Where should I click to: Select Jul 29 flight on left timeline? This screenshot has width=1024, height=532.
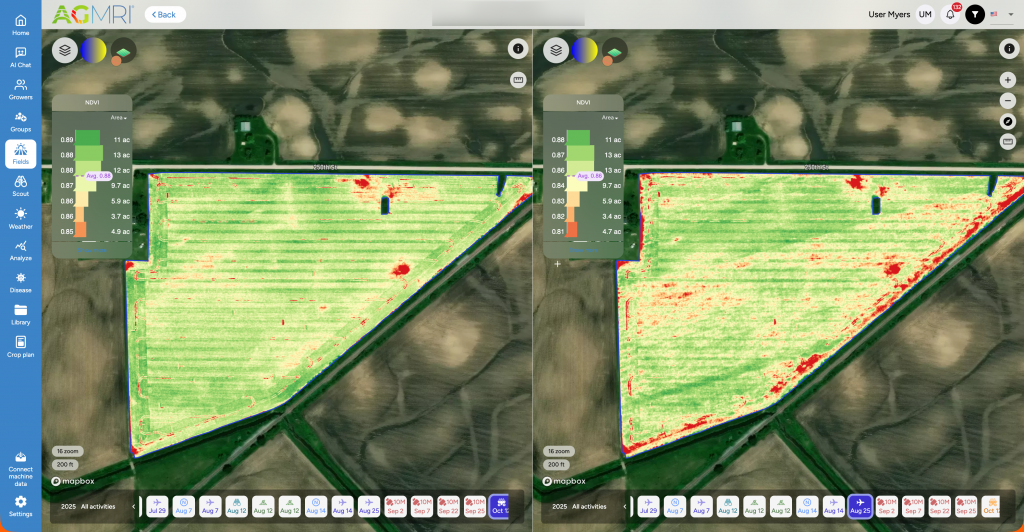(x=158, y=506)
